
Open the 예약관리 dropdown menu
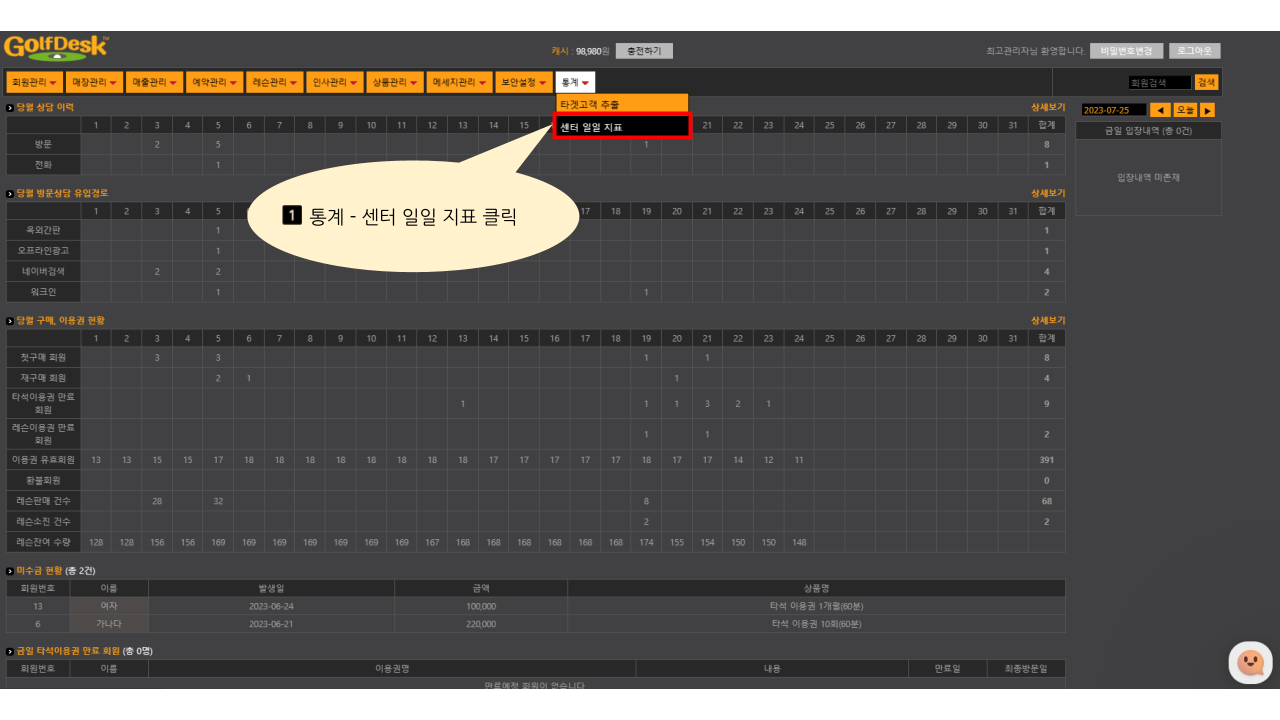pos(215,82)
